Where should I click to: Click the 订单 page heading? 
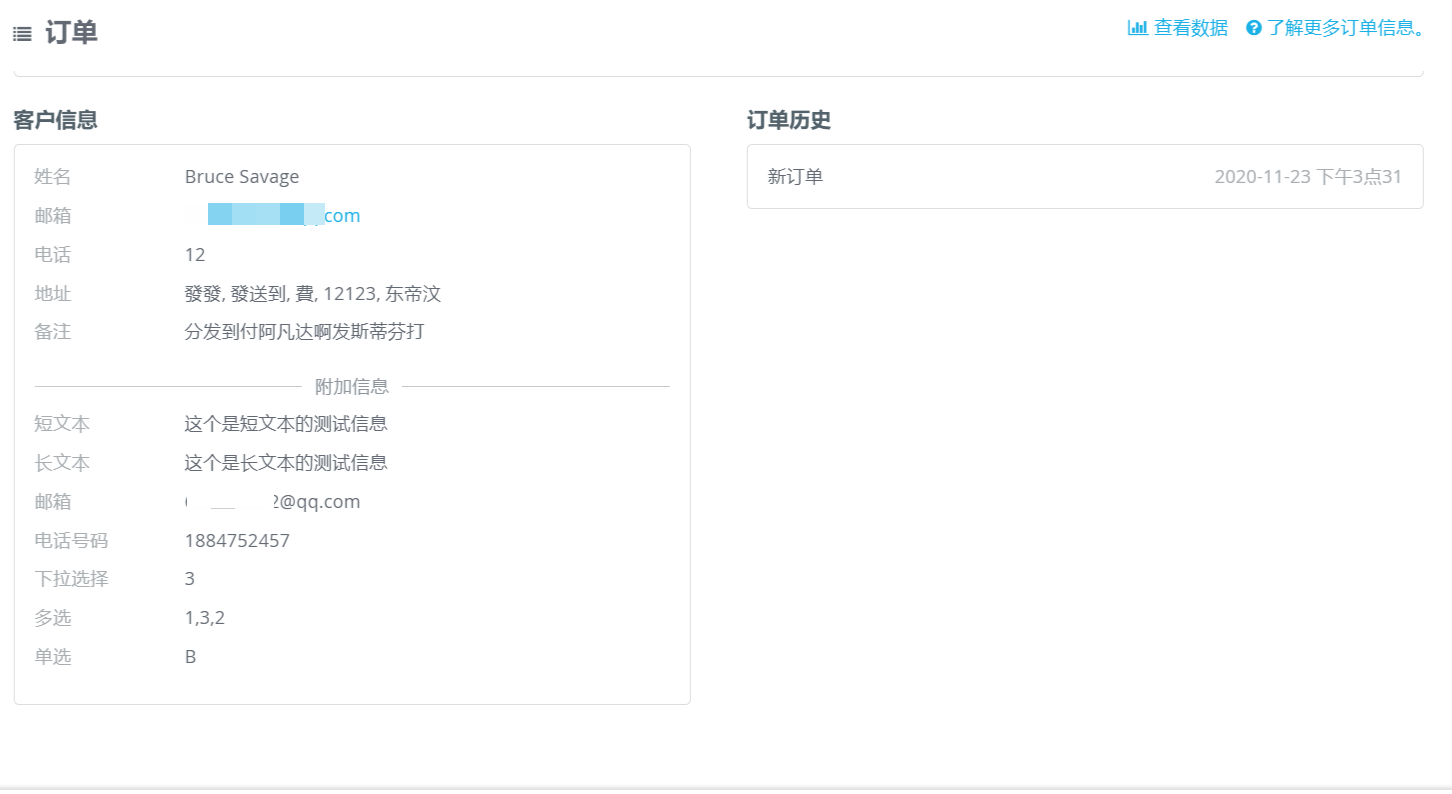[x=72, y=33]
